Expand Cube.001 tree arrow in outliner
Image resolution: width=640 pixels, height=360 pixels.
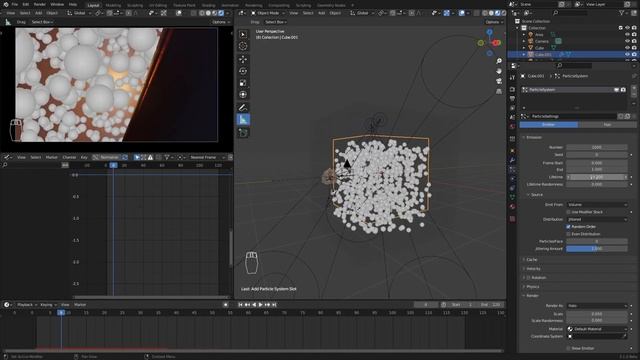point(524,54)
